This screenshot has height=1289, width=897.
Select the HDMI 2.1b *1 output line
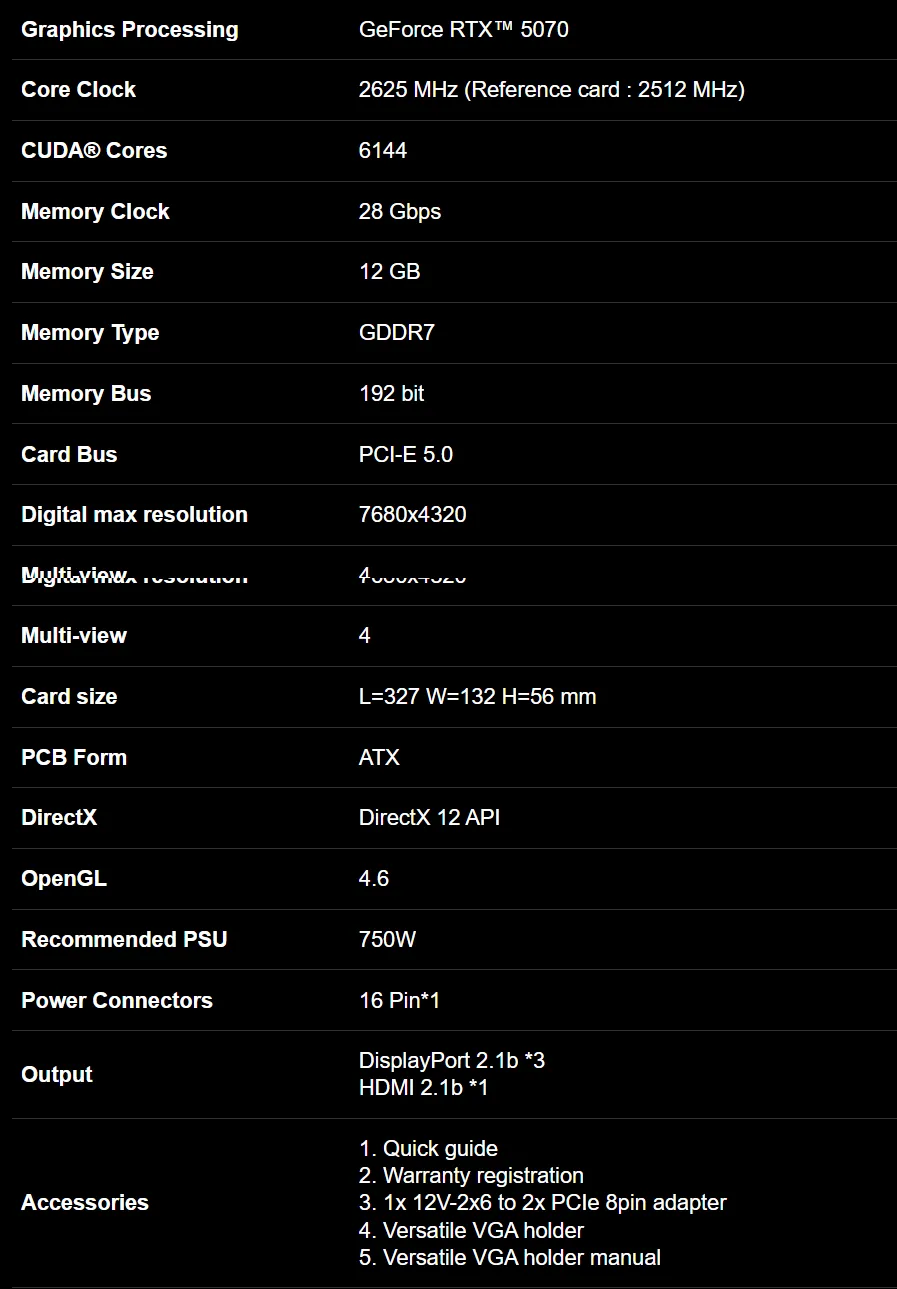(x=424, y=1088)
